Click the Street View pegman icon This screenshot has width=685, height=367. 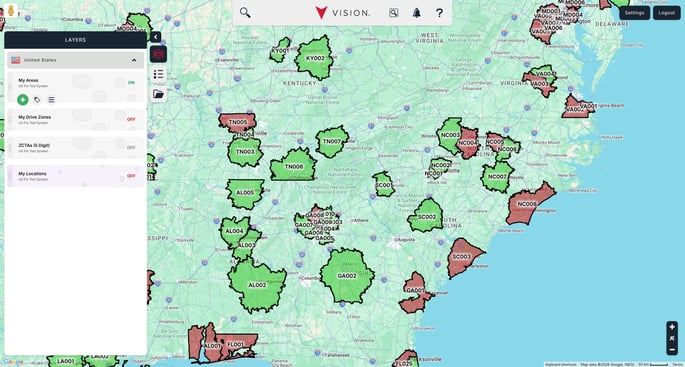[11, 10]
